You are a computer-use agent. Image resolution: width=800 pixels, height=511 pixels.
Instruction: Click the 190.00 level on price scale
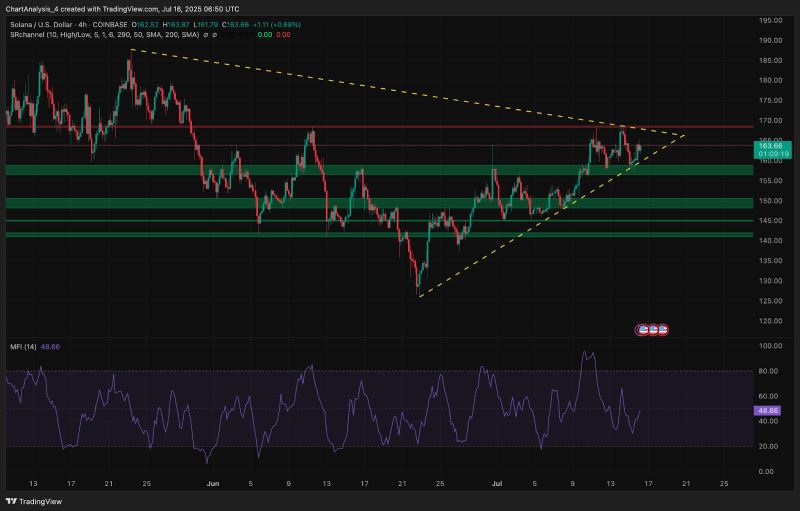point(769,40)
